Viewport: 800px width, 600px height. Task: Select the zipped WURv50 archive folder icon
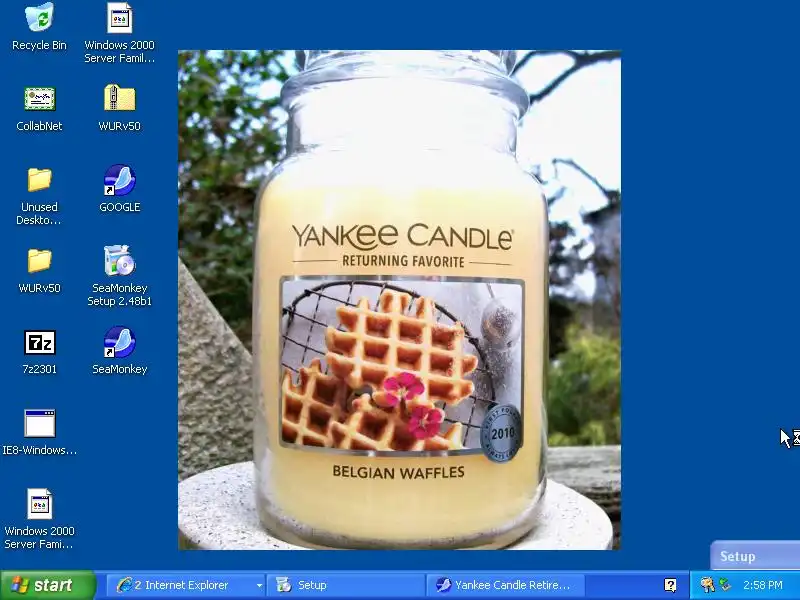119,97
